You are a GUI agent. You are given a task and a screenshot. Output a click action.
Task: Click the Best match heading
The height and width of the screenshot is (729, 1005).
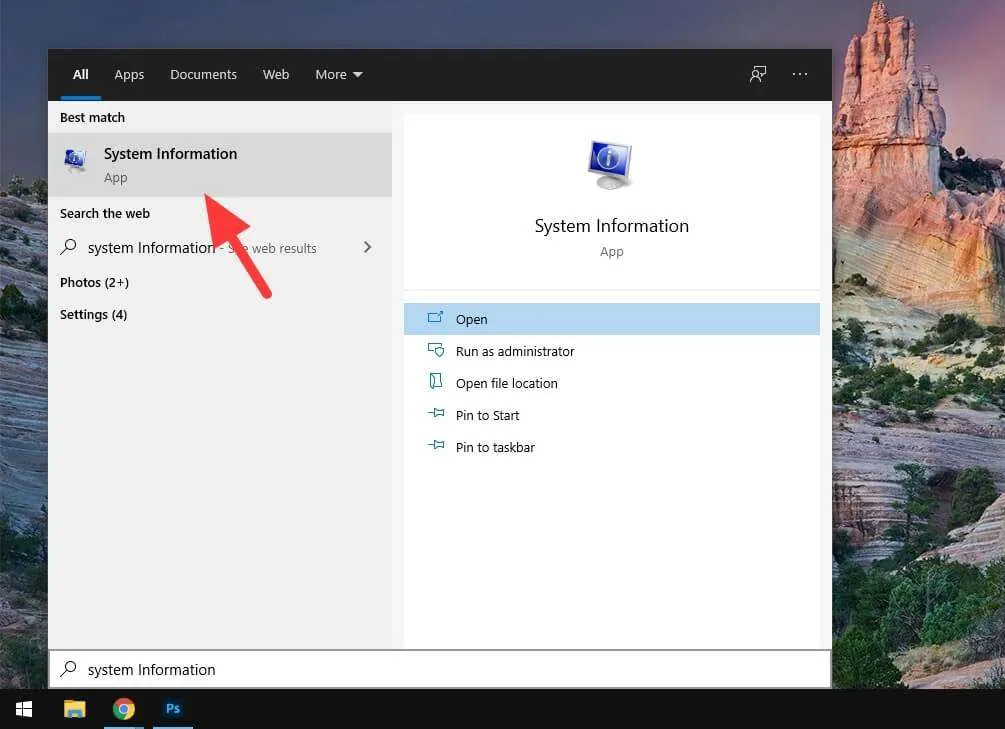pos(92,117)
